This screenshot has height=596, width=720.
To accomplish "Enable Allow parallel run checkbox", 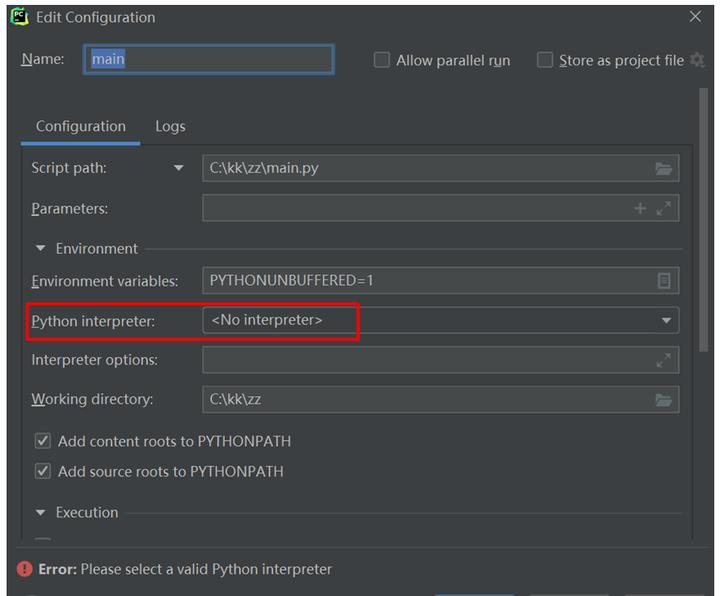I will point(382,60).
